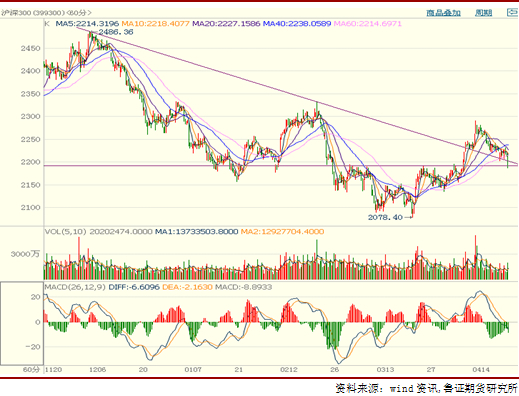Image resolution: width=519 pixels, height=396 pixels.
Task: Click the volume value 20202474.0000
Action: pyautogui.click(x=121, y=232)
